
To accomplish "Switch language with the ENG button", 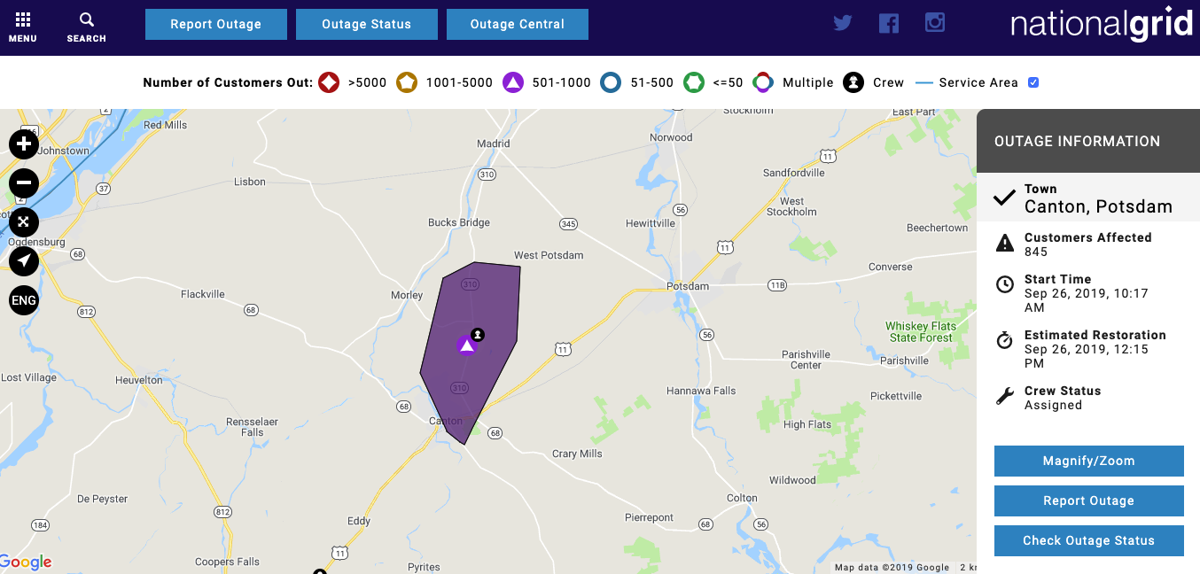I will [x=24, y=300].
